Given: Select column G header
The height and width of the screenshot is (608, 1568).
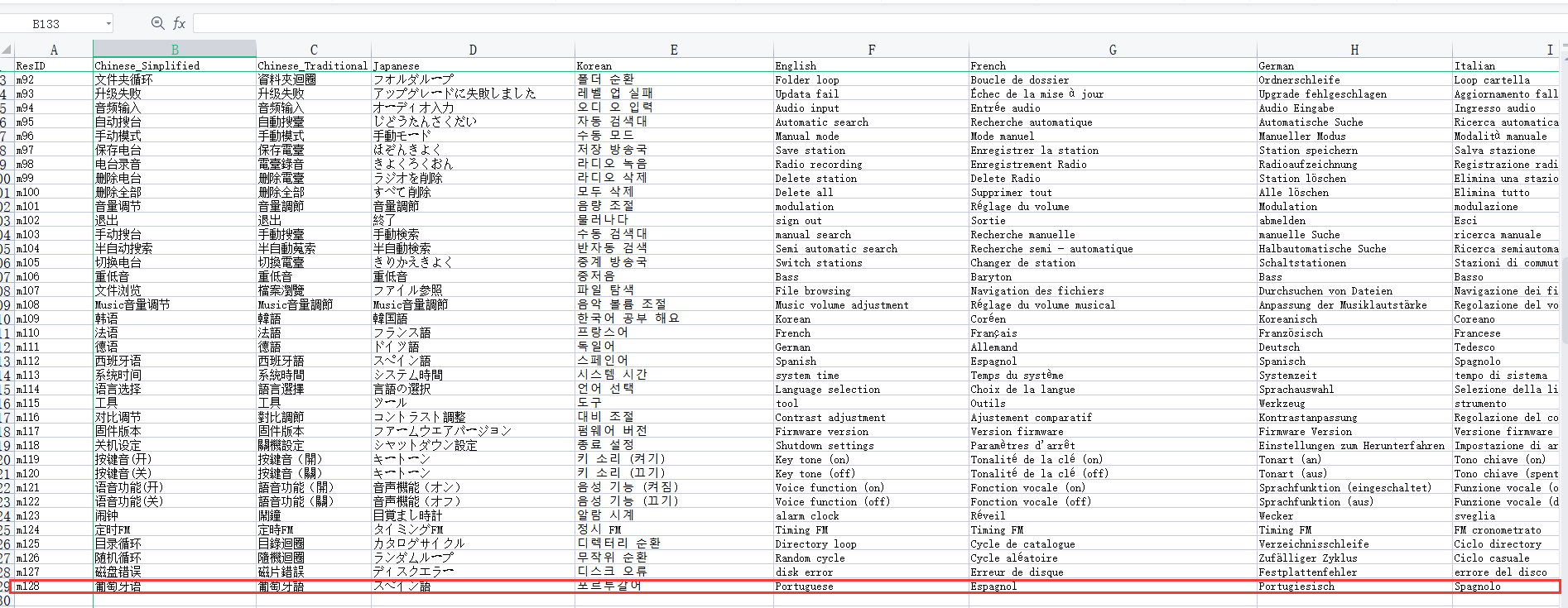Looking at the screenshot, I should [1113, 50].
